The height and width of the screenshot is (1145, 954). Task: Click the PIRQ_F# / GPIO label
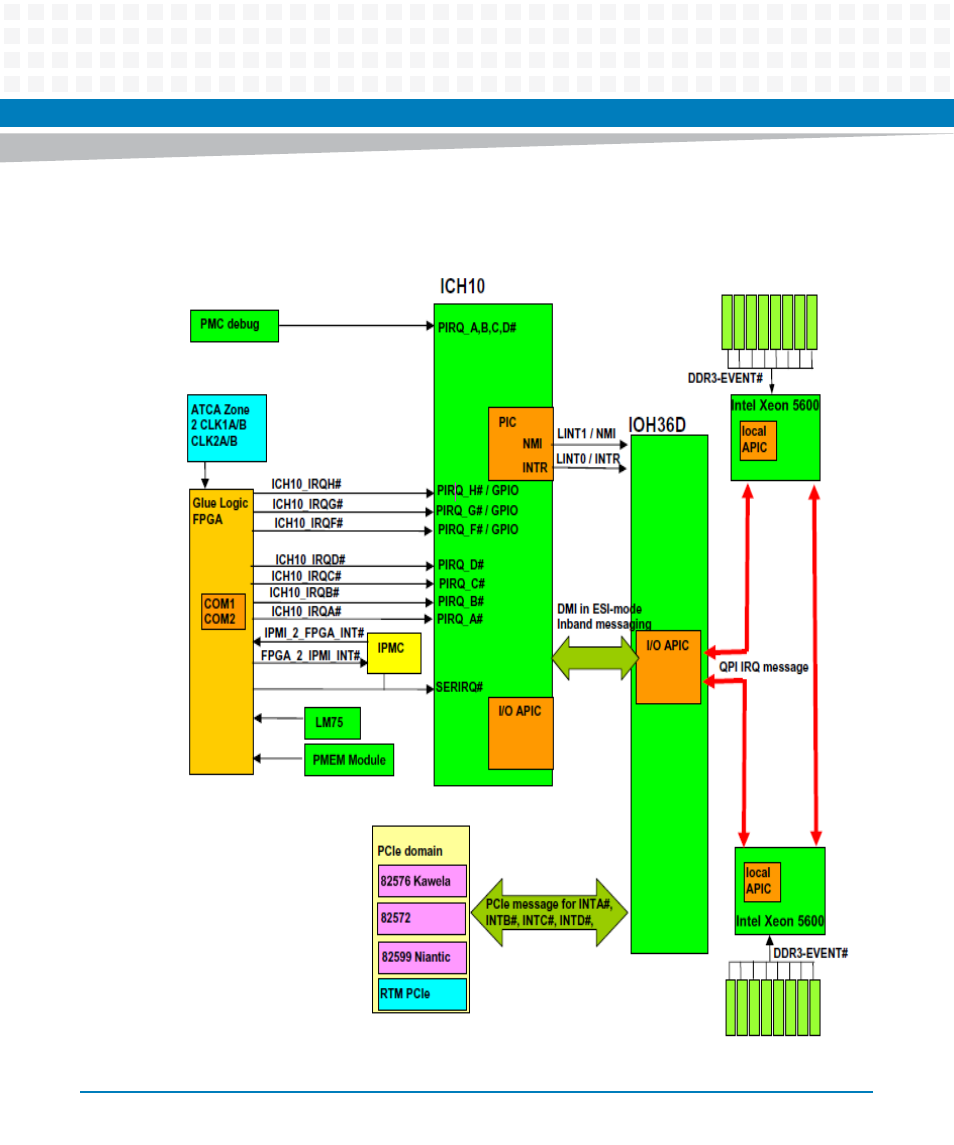pyautogui.click(x=478, y=529)
